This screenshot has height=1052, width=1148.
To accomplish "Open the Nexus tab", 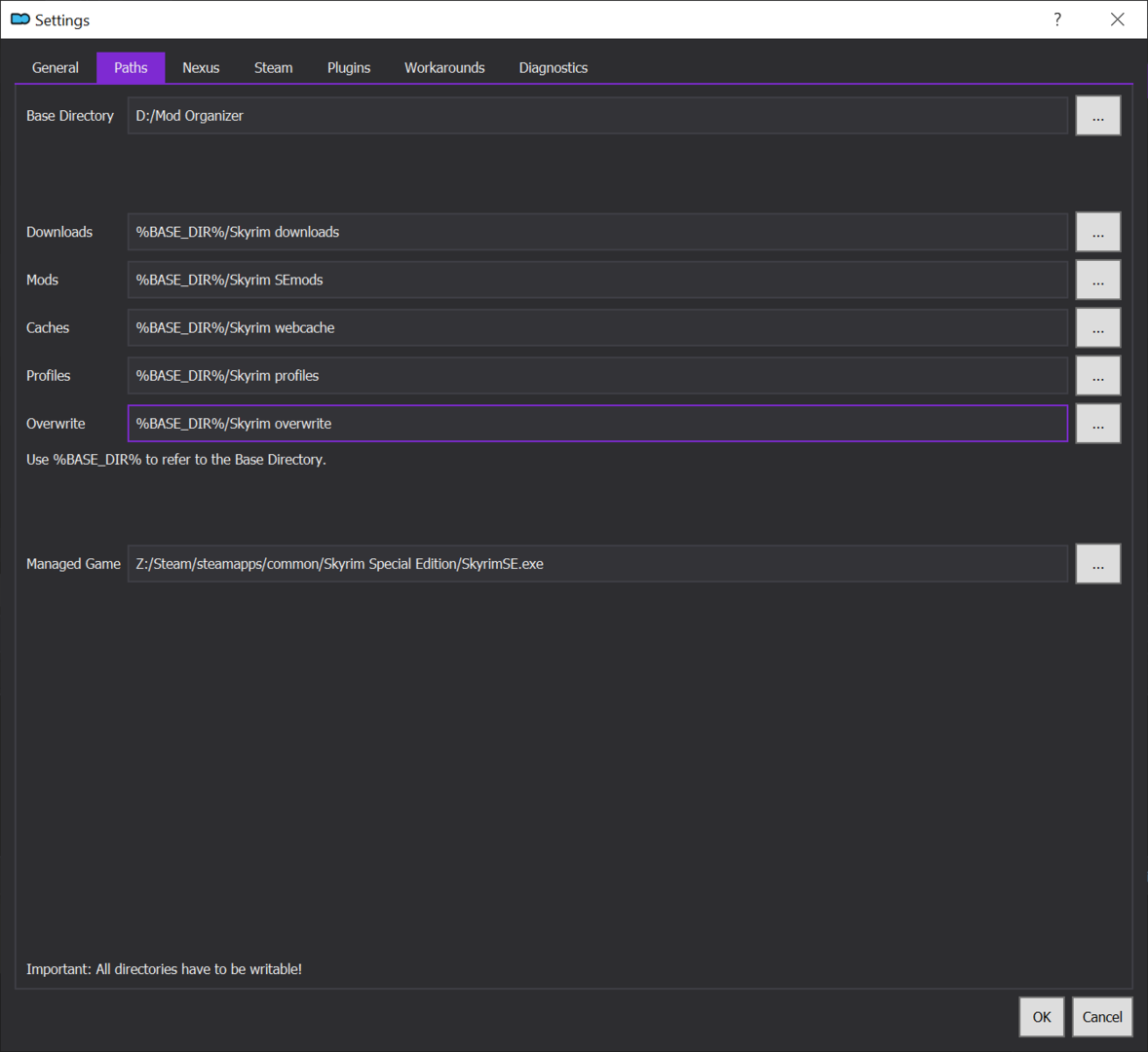I will pos(201,68).
